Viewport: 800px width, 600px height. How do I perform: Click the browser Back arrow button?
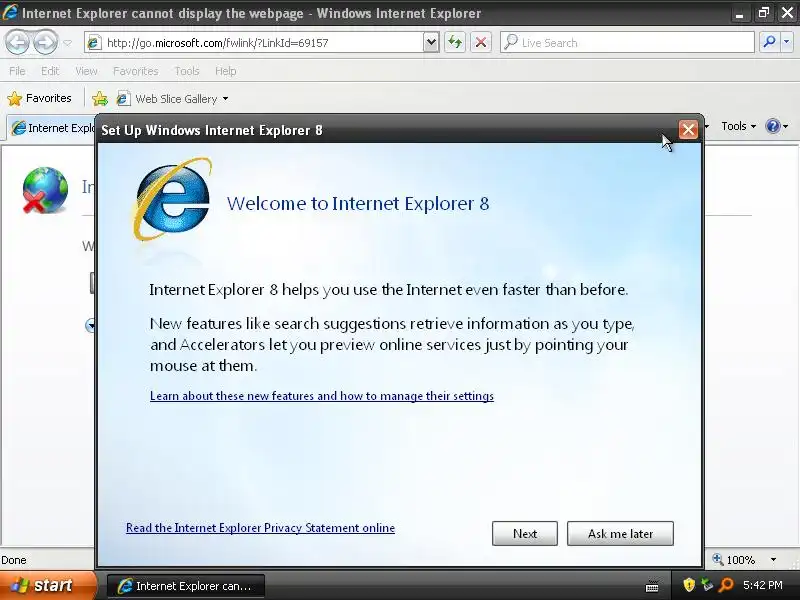click(x=18, y=42)
